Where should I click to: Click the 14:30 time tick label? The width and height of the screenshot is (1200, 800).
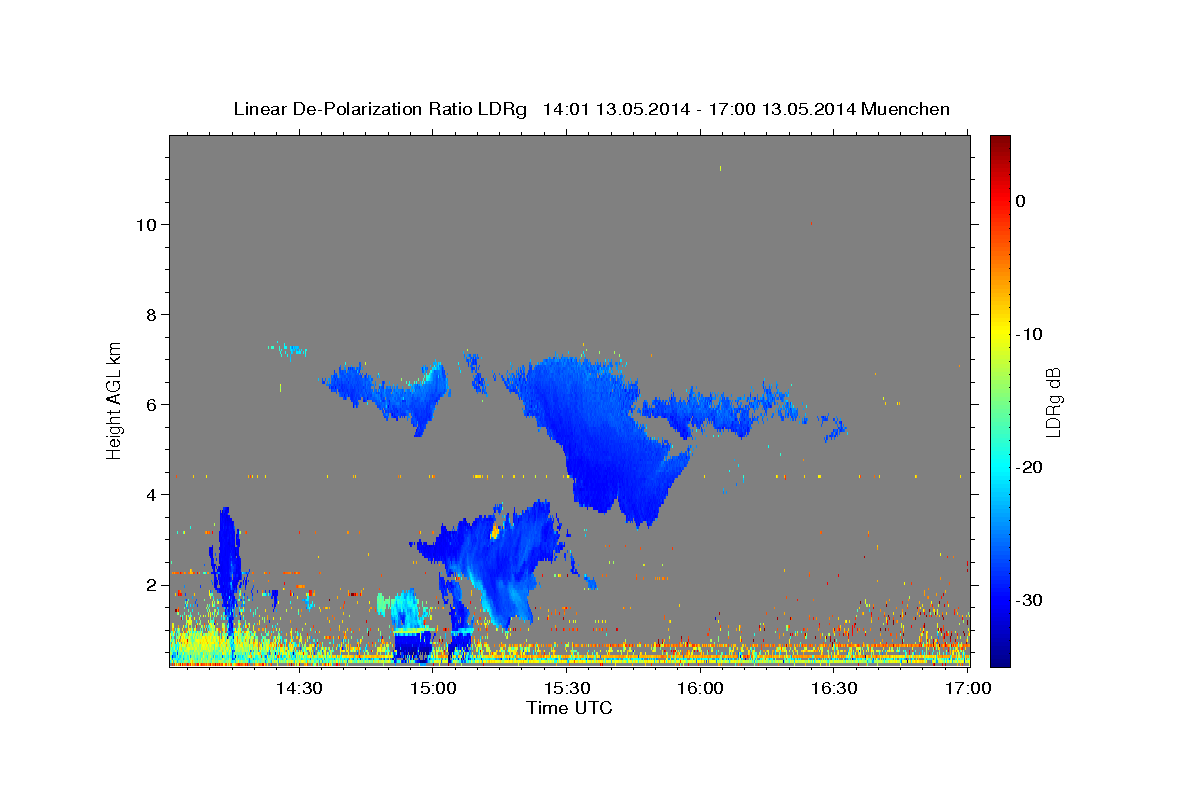pos(299,688)
